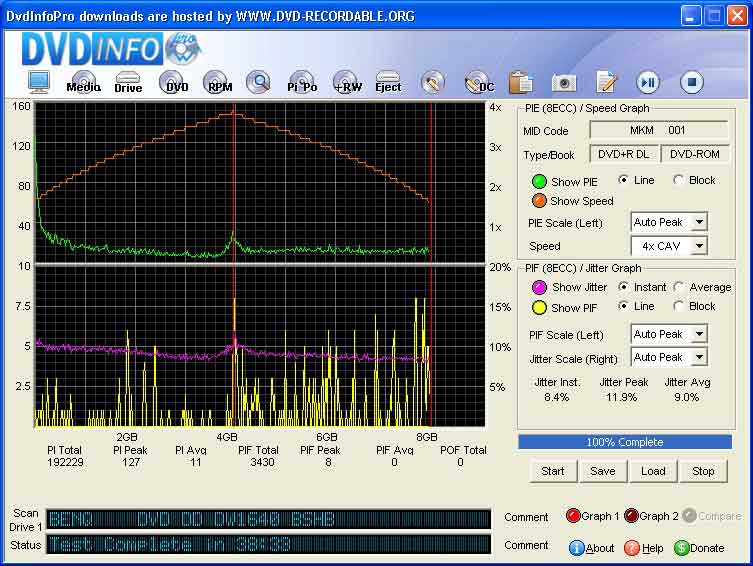Click the Jitter Inst. value 8.4%
This screenshot has width=753, height=566.
557,397
